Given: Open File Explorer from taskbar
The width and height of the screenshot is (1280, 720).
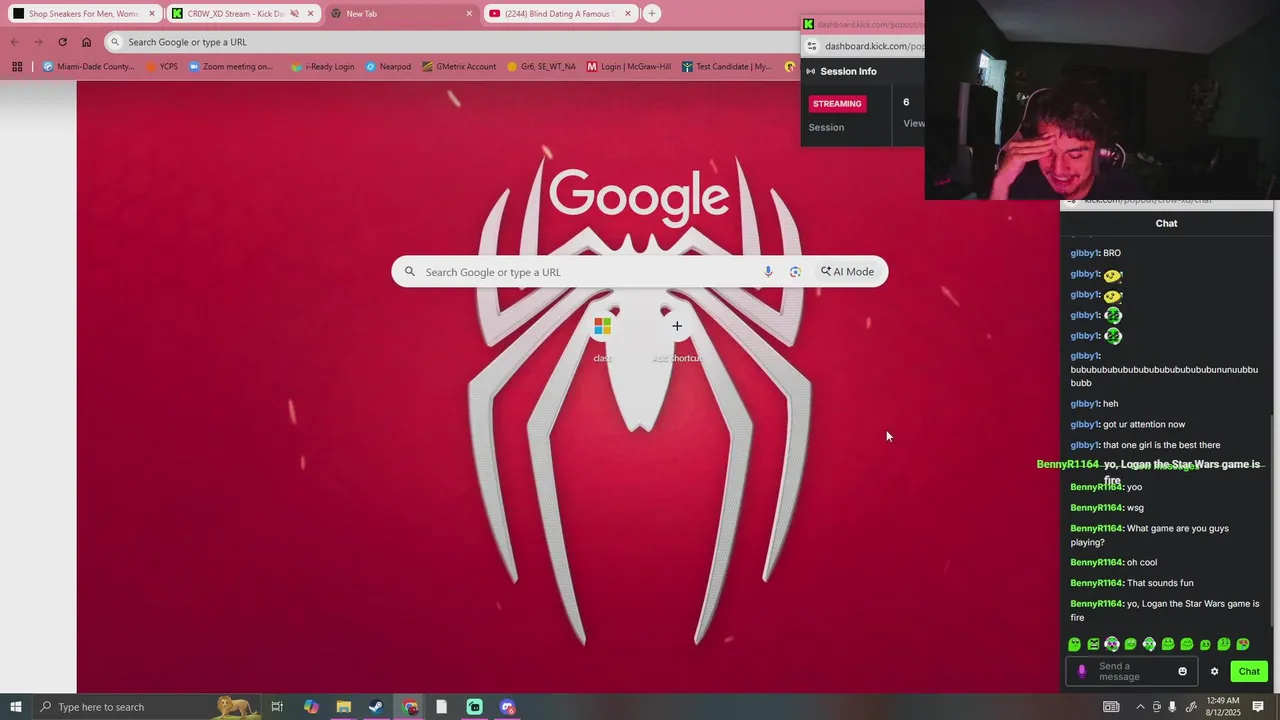Looking at the screenshot, I should point(343,707).
